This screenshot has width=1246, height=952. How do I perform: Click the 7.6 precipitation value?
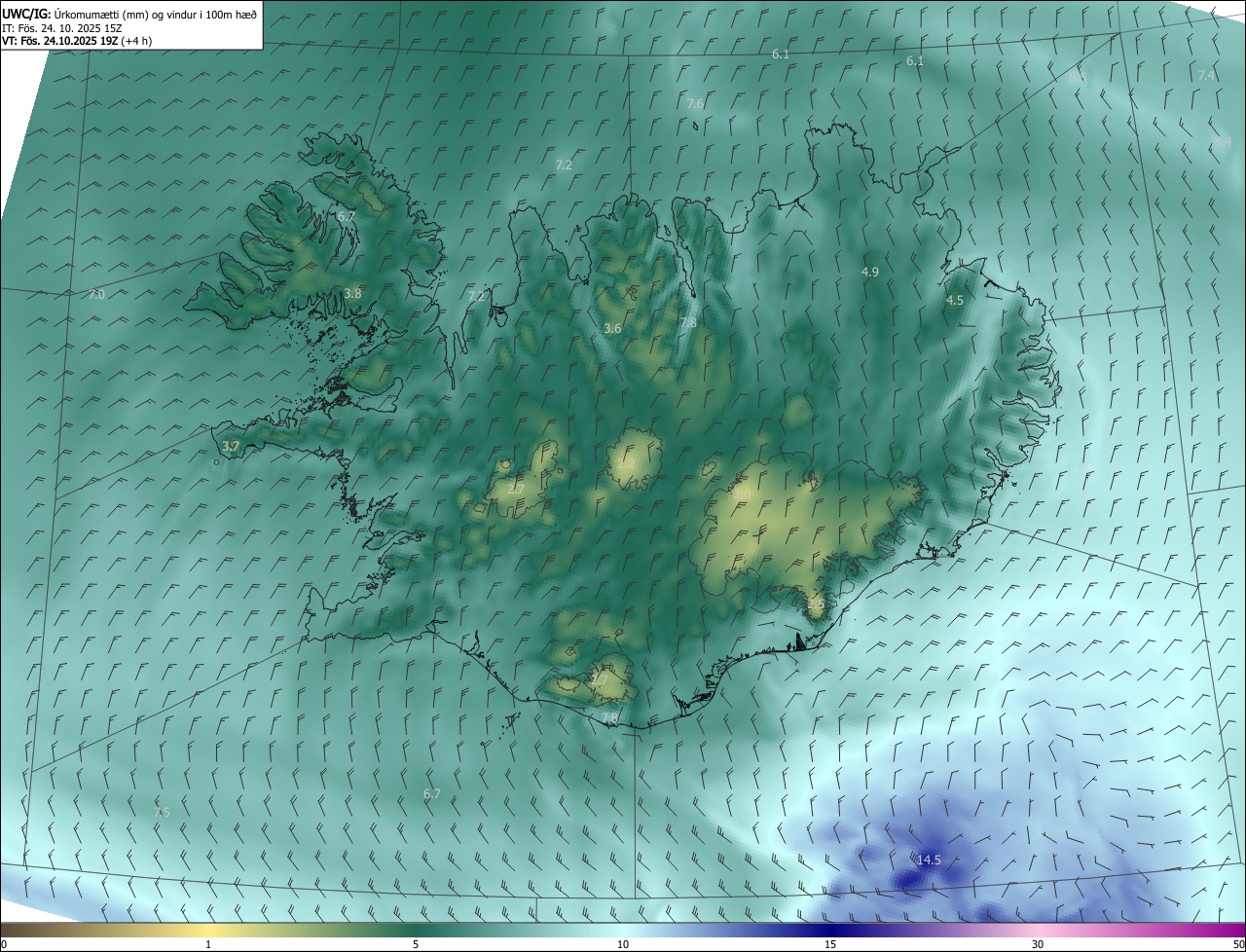(695, 103)
